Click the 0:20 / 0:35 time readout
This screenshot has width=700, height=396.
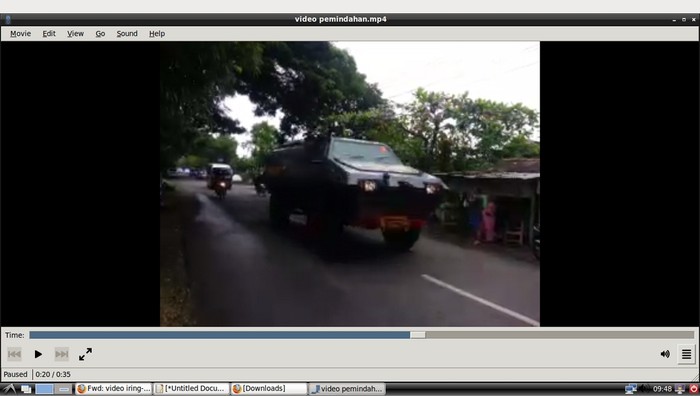click(53, 374)
